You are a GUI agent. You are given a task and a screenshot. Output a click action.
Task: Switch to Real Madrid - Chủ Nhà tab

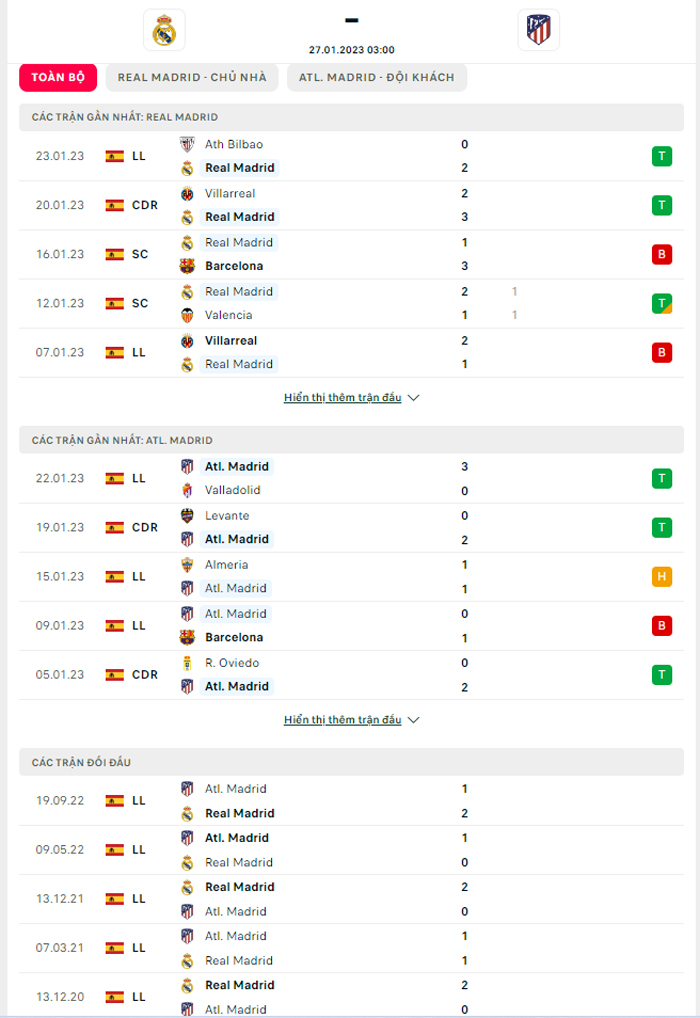(x=192, y=77)
